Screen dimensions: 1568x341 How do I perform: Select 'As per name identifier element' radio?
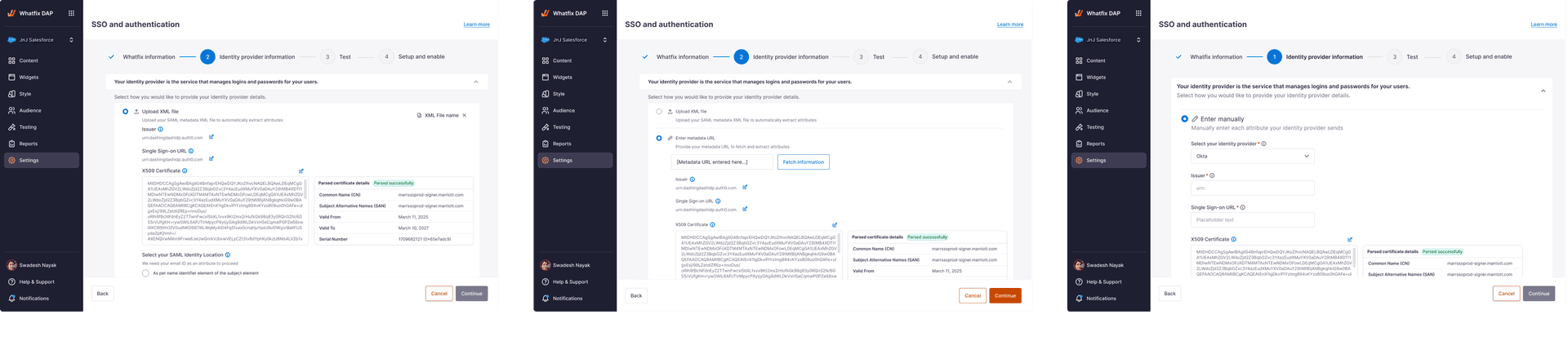click(145, 273)
